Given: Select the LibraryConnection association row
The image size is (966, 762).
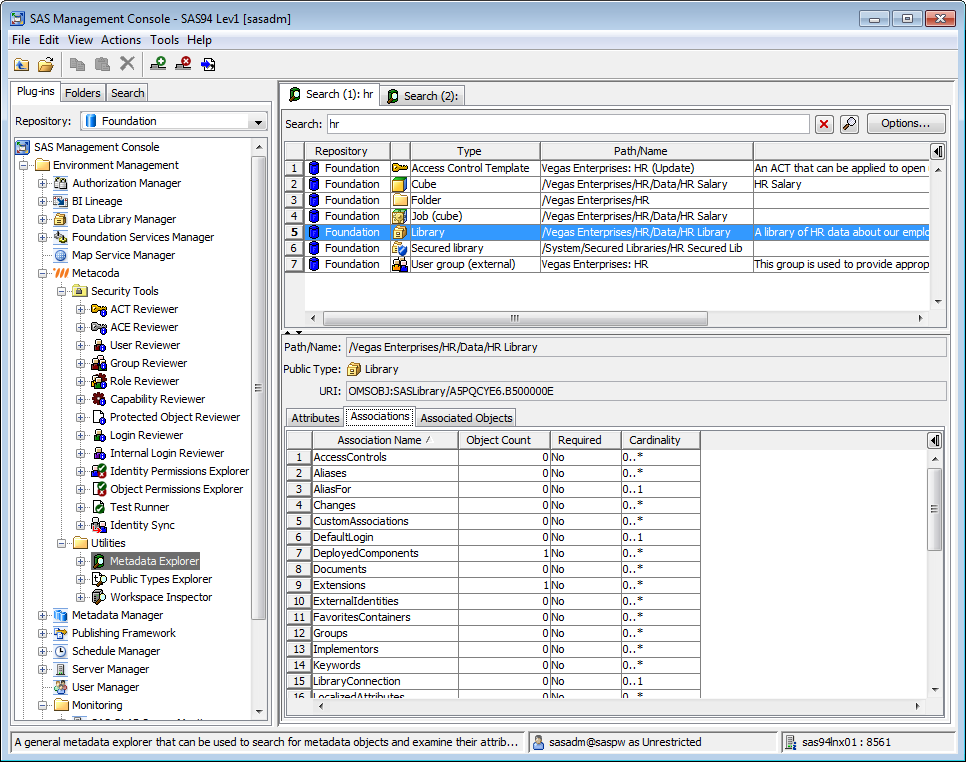Looking at the screenshot, I should click(x=493, y=681).
